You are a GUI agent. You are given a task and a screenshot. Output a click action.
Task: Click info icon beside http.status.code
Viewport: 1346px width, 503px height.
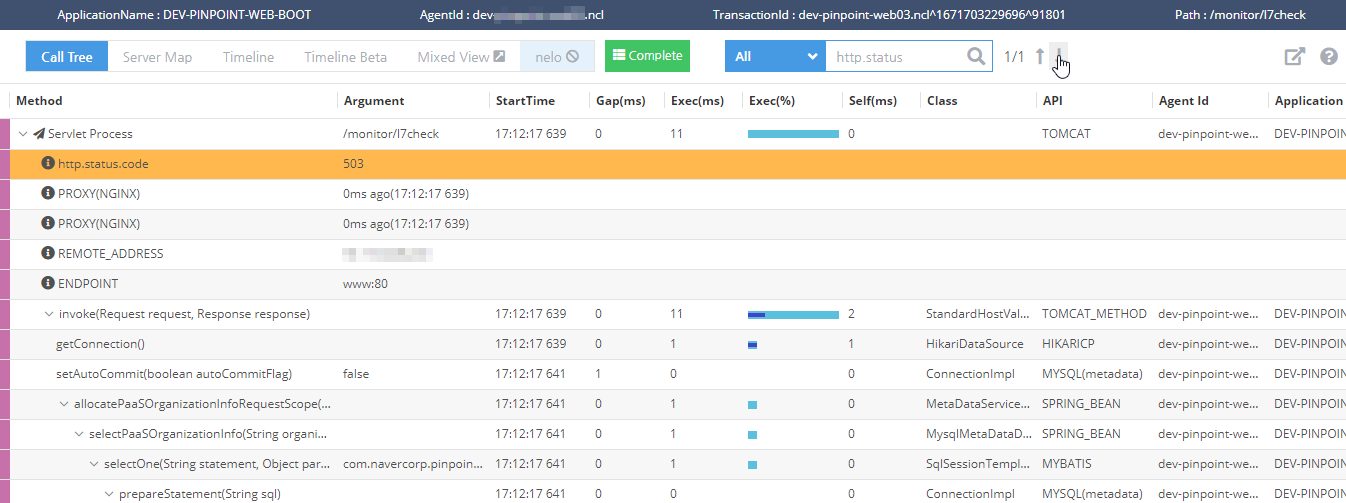47,164
